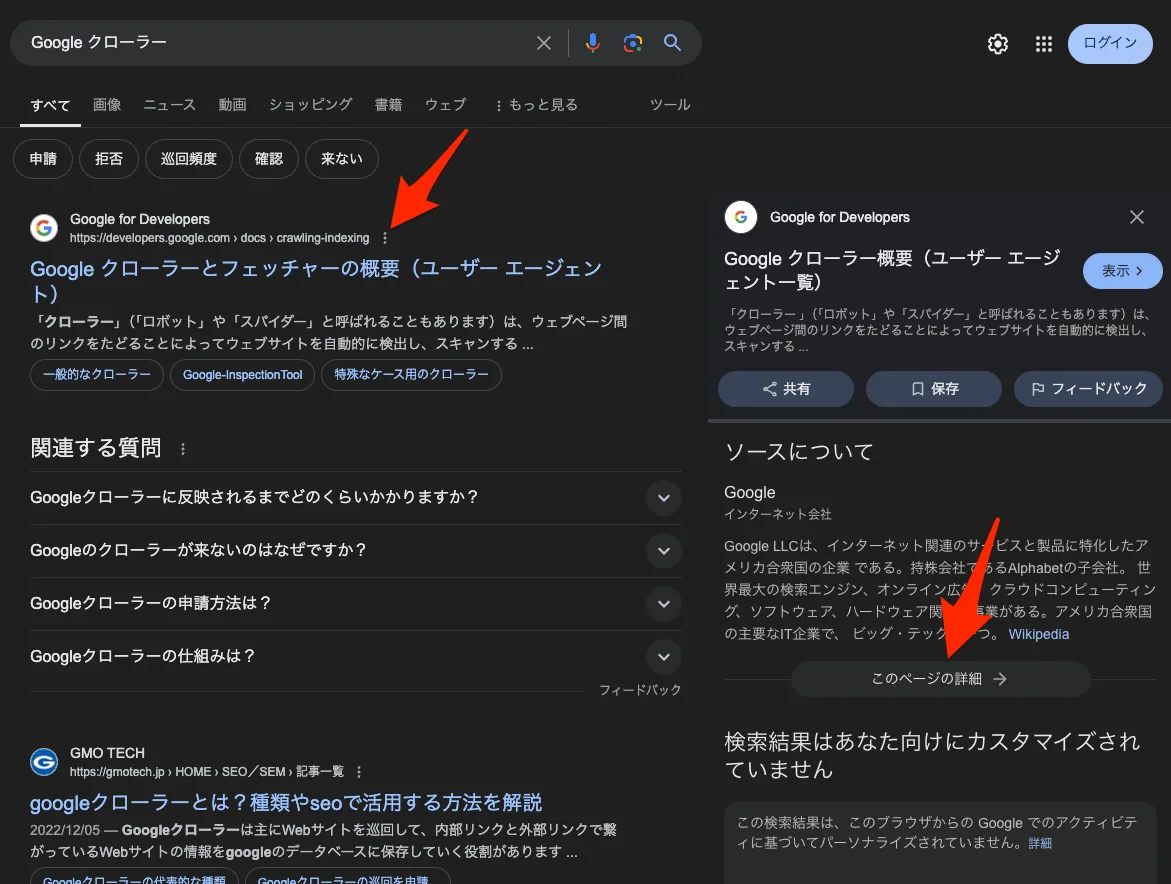
Task: Click Google for Developers site name in result
Action: (x=140, y=220)
